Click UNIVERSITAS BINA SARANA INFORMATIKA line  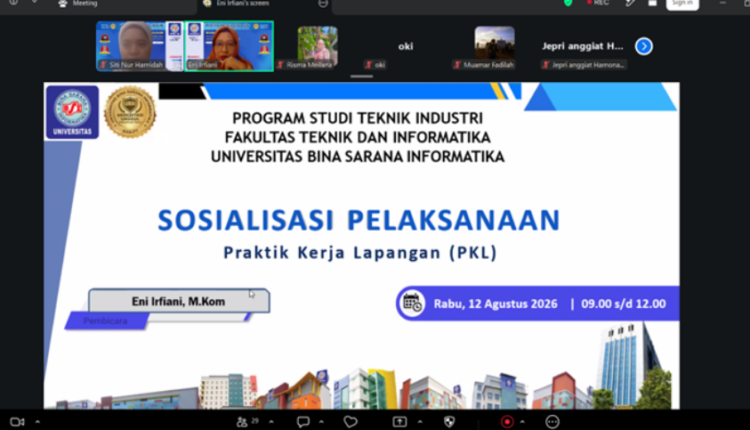coord(358,156)
